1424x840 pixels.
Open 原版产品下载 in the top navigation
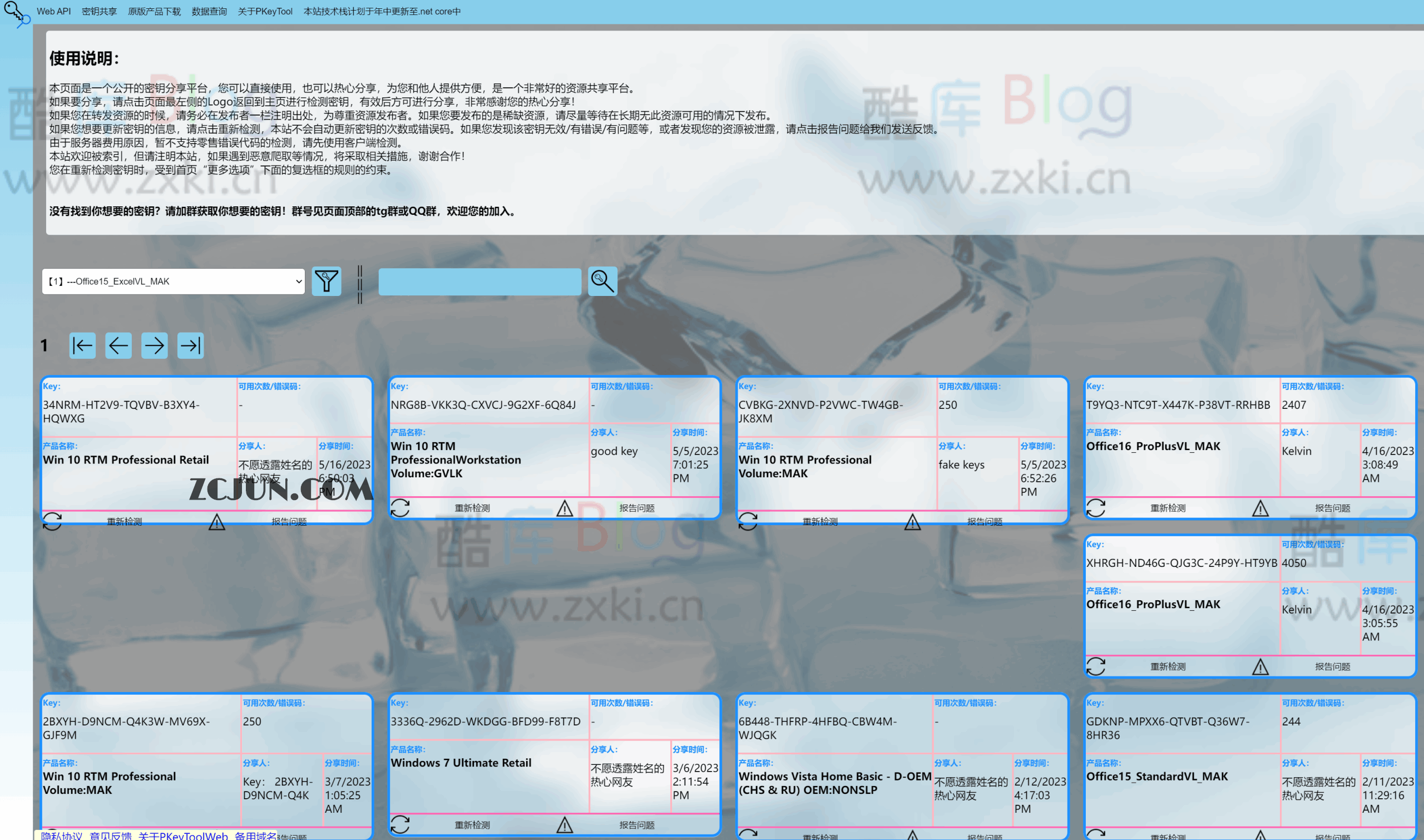tap(154, 11)
